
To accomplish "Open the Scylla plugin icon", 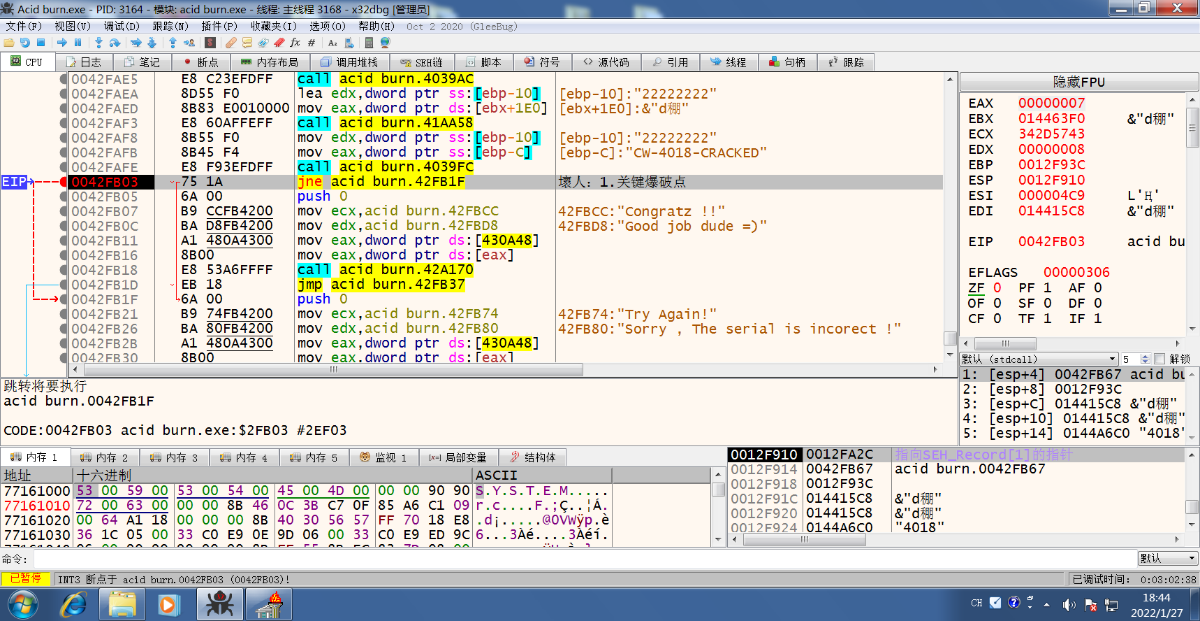I will 210,43.
